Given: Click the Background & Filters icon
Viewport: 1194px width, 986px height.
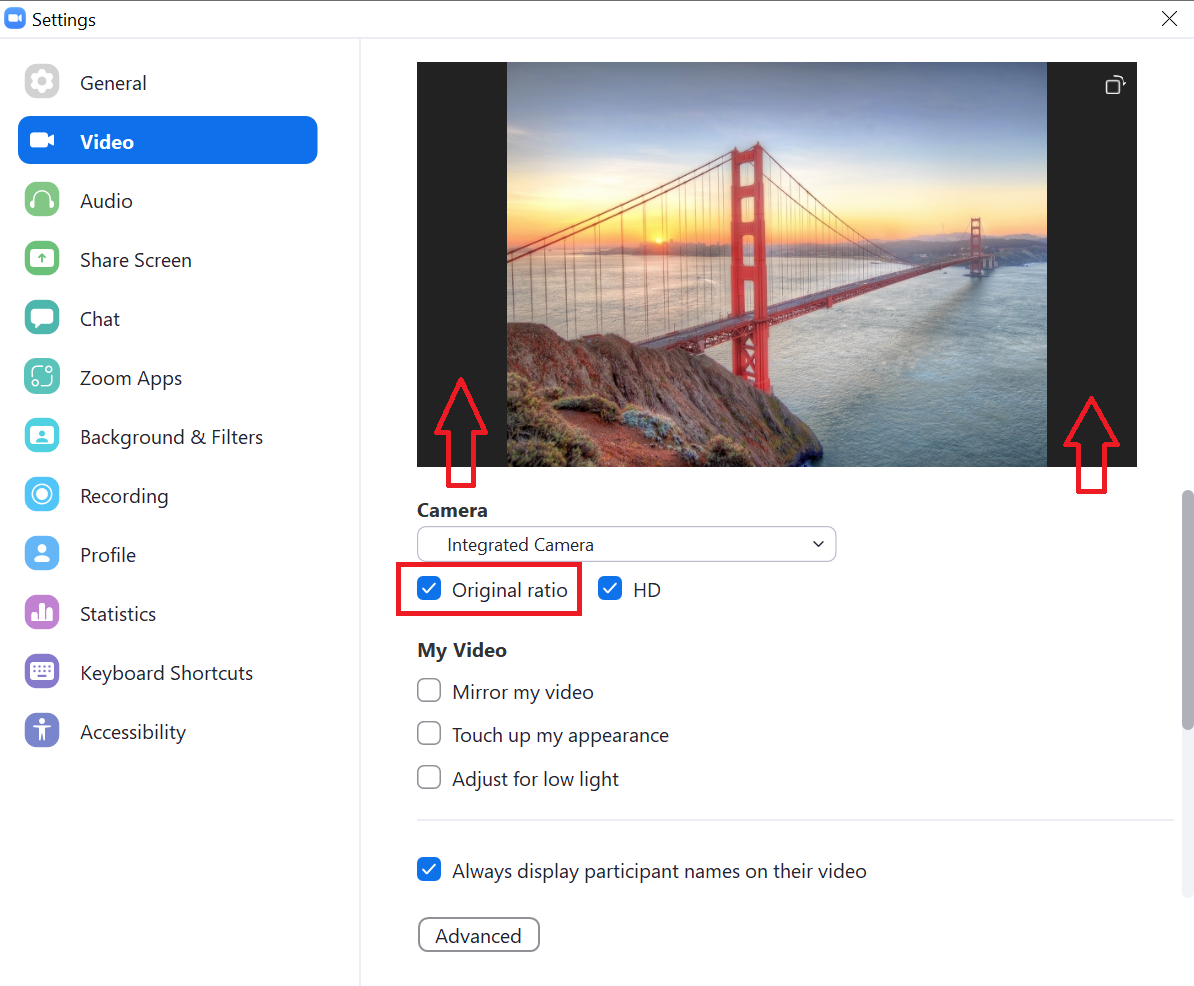Looking at the screenshot, I should (x=42, y=435).
